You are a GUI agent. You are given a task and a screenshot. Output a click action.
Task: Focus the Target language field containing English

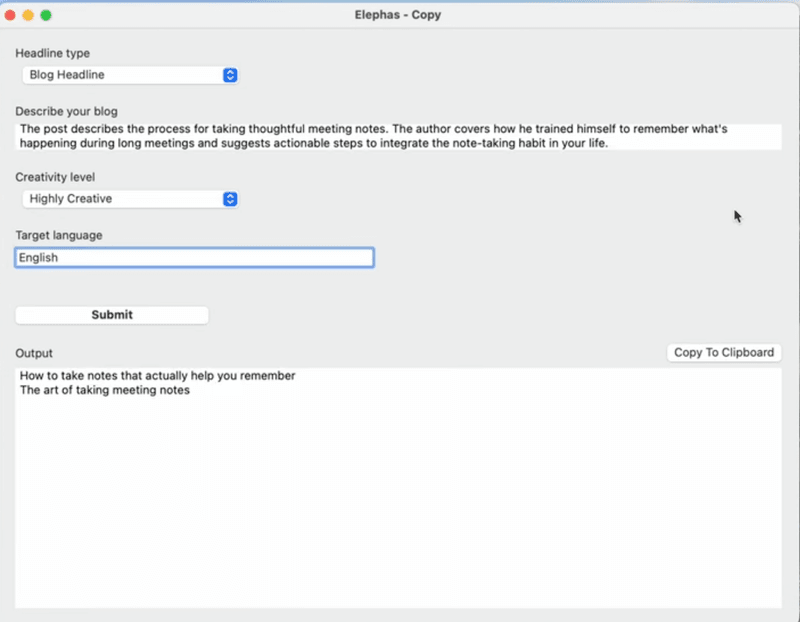tap(194, 258)
